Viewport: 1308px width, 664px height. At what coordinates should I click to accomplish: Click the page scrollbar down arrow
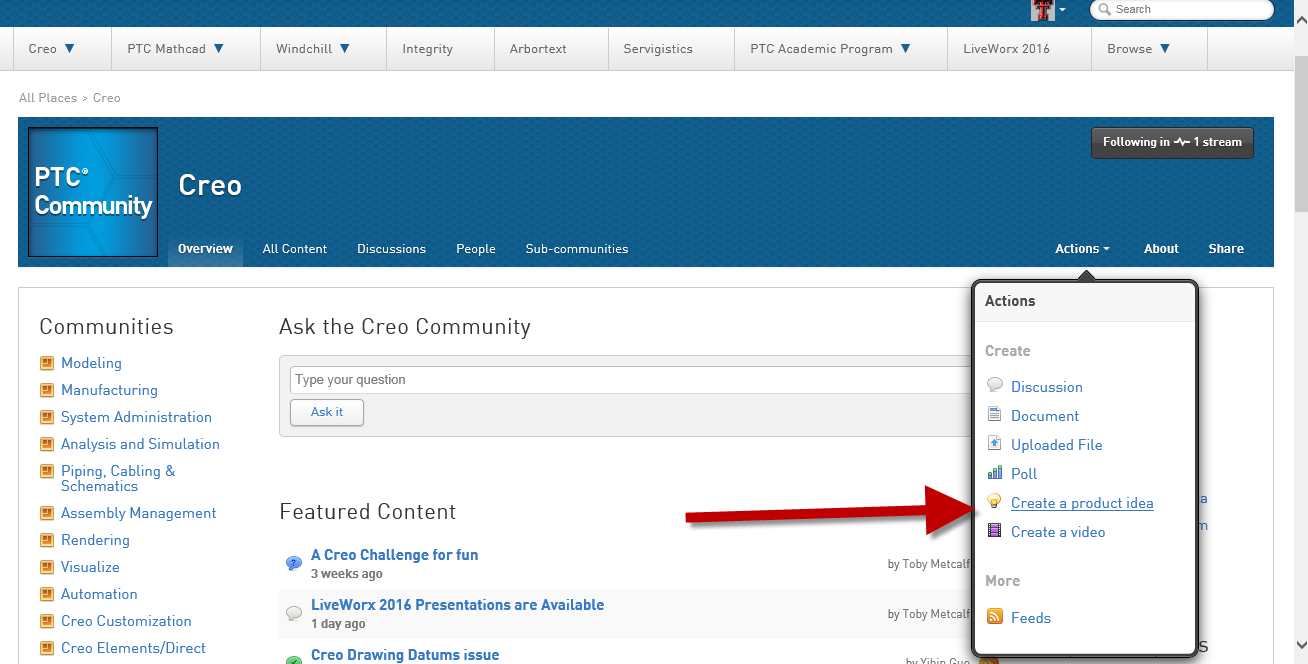coord(1300,646)
